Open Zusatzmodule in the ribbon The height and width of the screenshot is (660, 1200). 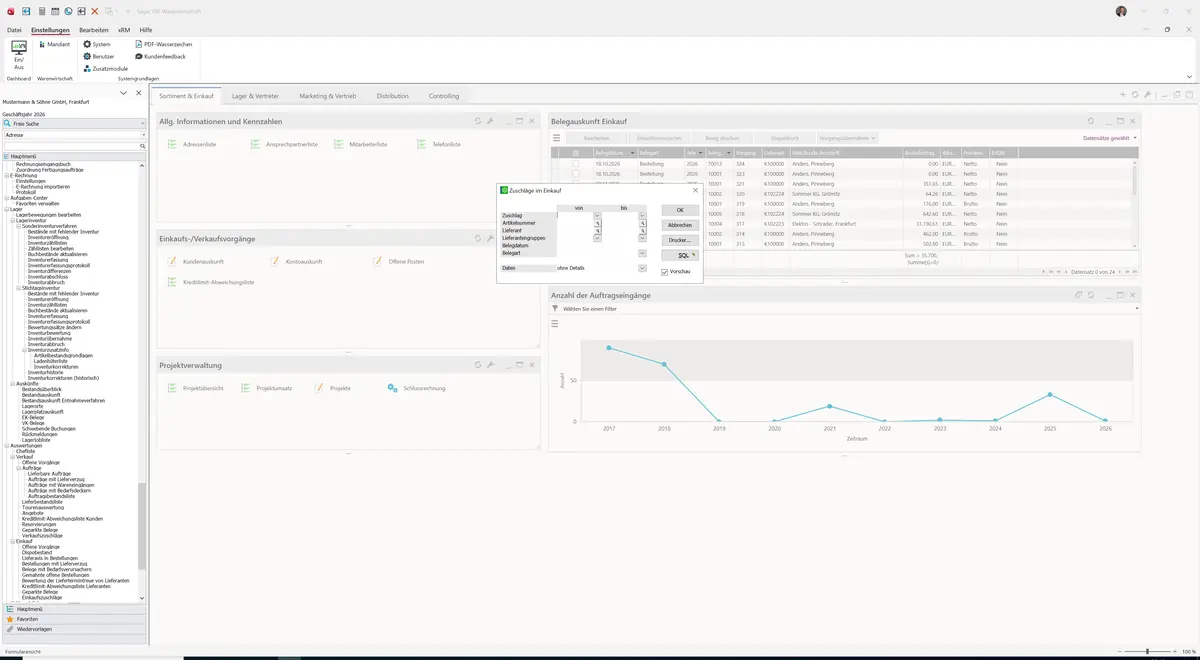coord(105,69)
